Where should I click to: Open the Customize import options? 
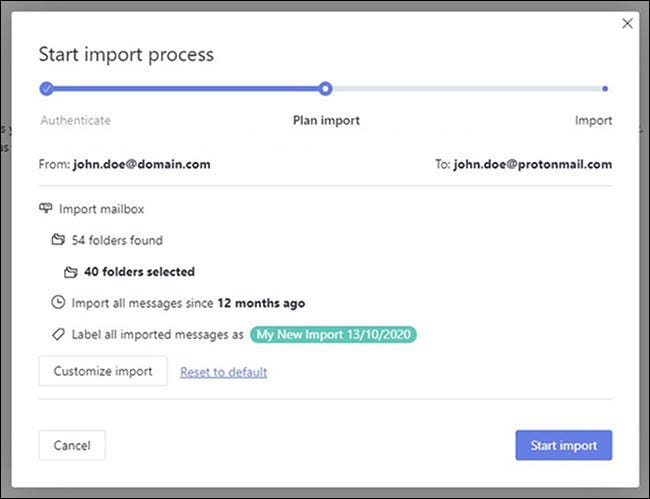point(103,372)
